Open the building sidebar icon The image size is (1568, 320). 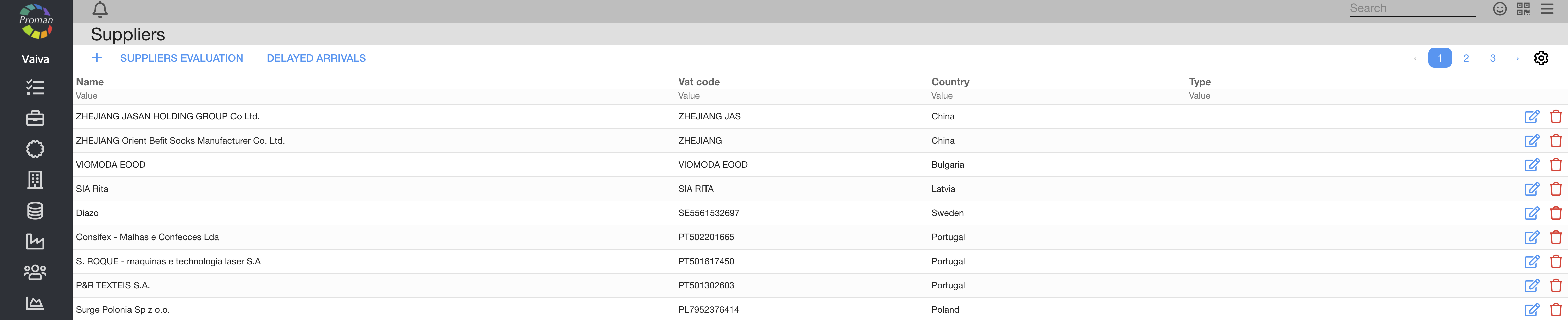(35, 179)
